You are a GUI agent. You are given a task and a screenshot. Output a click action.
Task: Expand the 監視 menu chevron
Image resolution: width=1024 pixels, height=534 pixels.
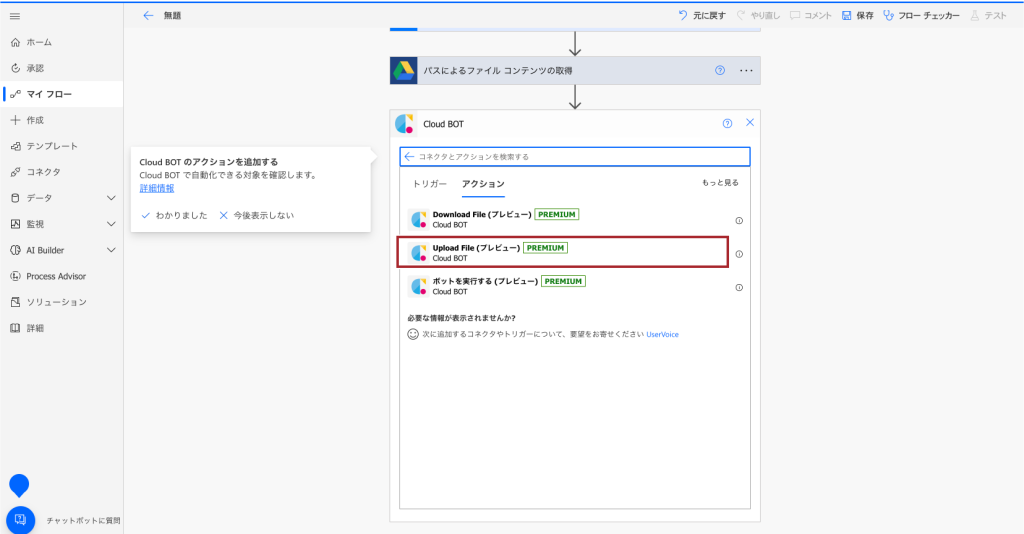pos(111,224)
